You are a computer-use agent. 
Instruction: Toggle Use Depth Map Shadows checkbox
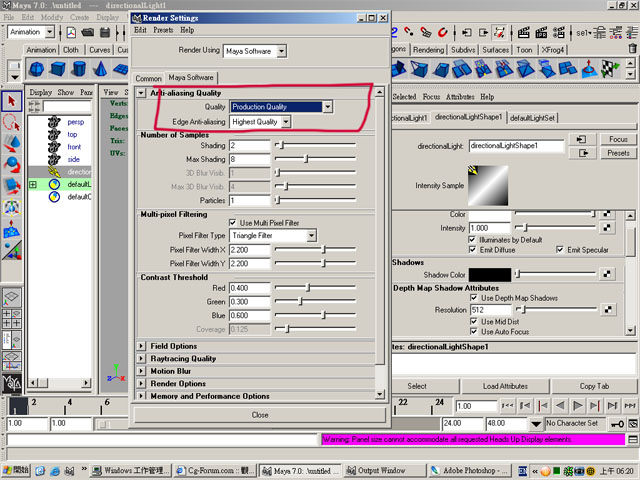473,298
